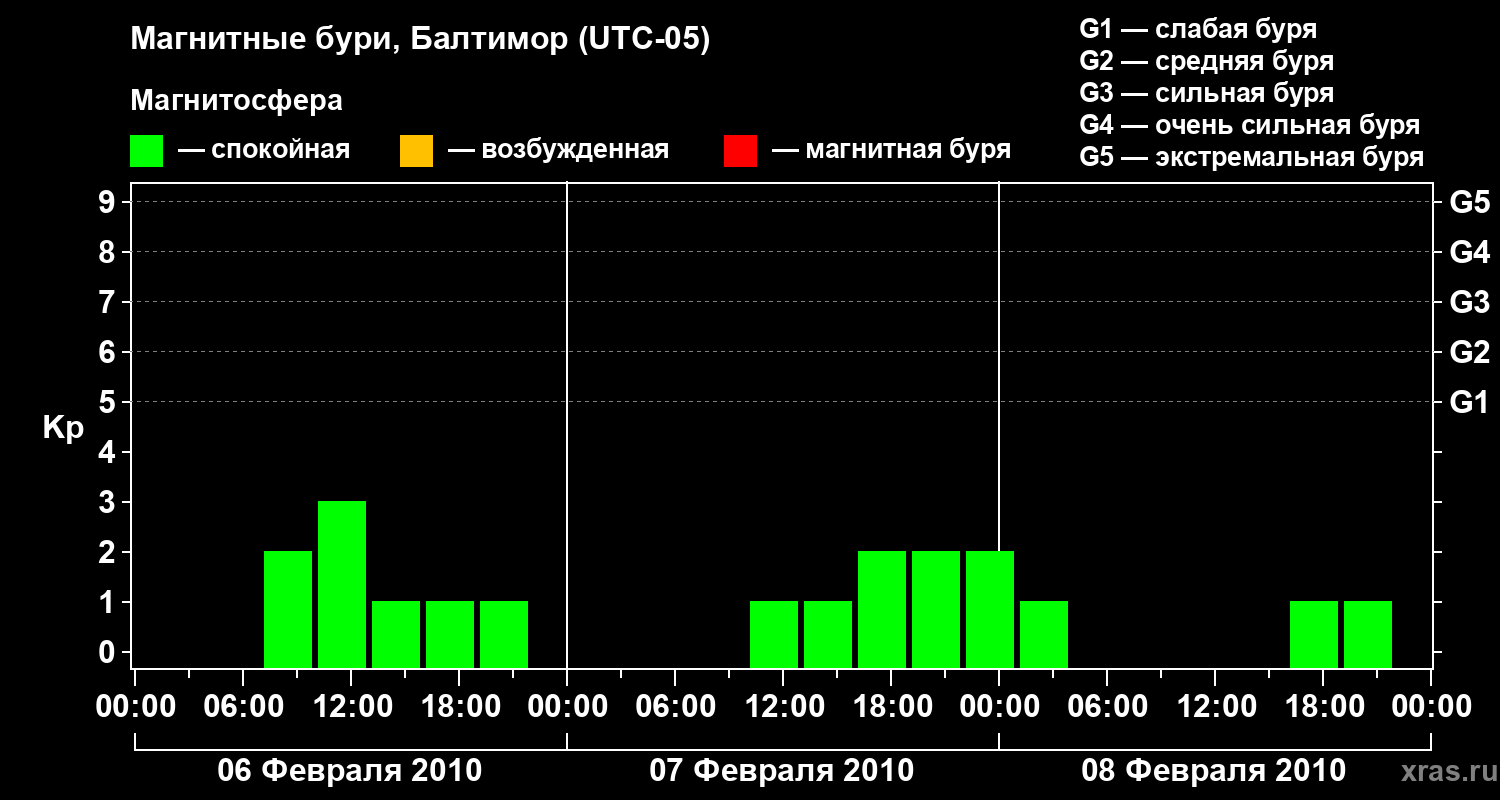This screenshot has height=800, width=1500.
Task: Click the 'G1' label on the right axis
Action: [x=1470, y=402]
